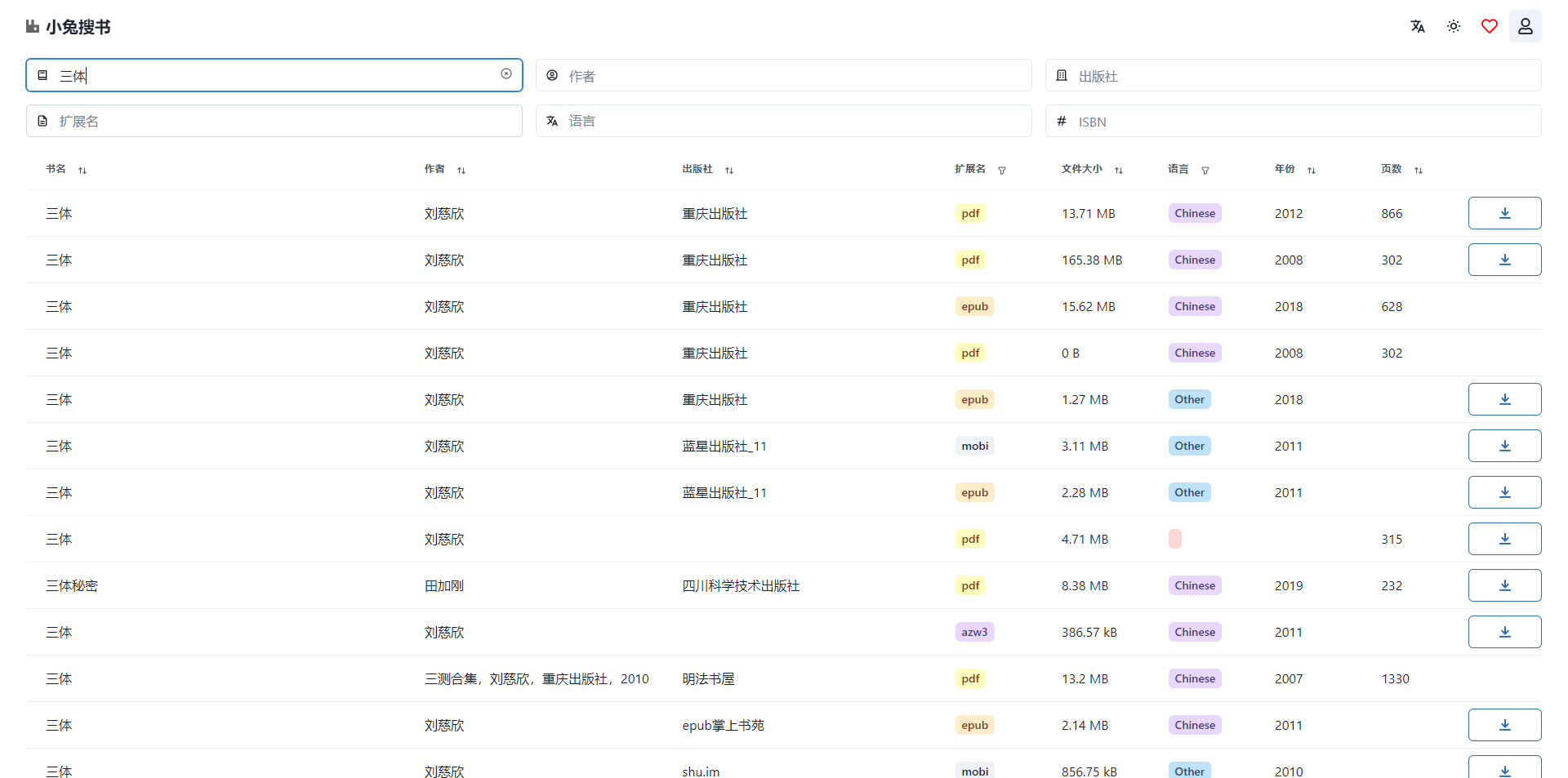The image size is (1568, 778).
Task: Focus the ISBN input field
Action: pyautogui.click(x=1294, y=122)
